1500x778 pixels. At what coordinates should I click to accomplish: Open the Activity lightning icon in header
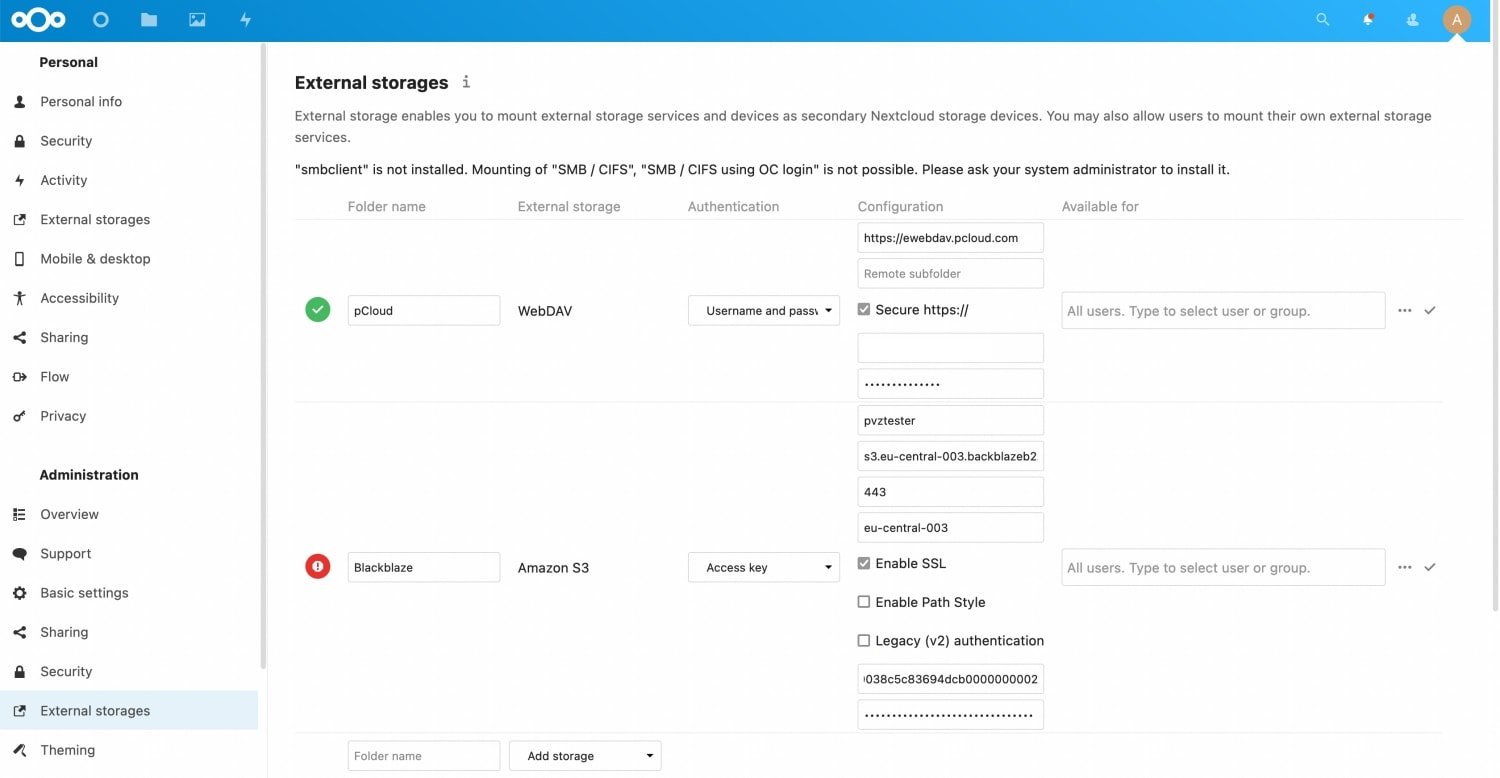245,19
